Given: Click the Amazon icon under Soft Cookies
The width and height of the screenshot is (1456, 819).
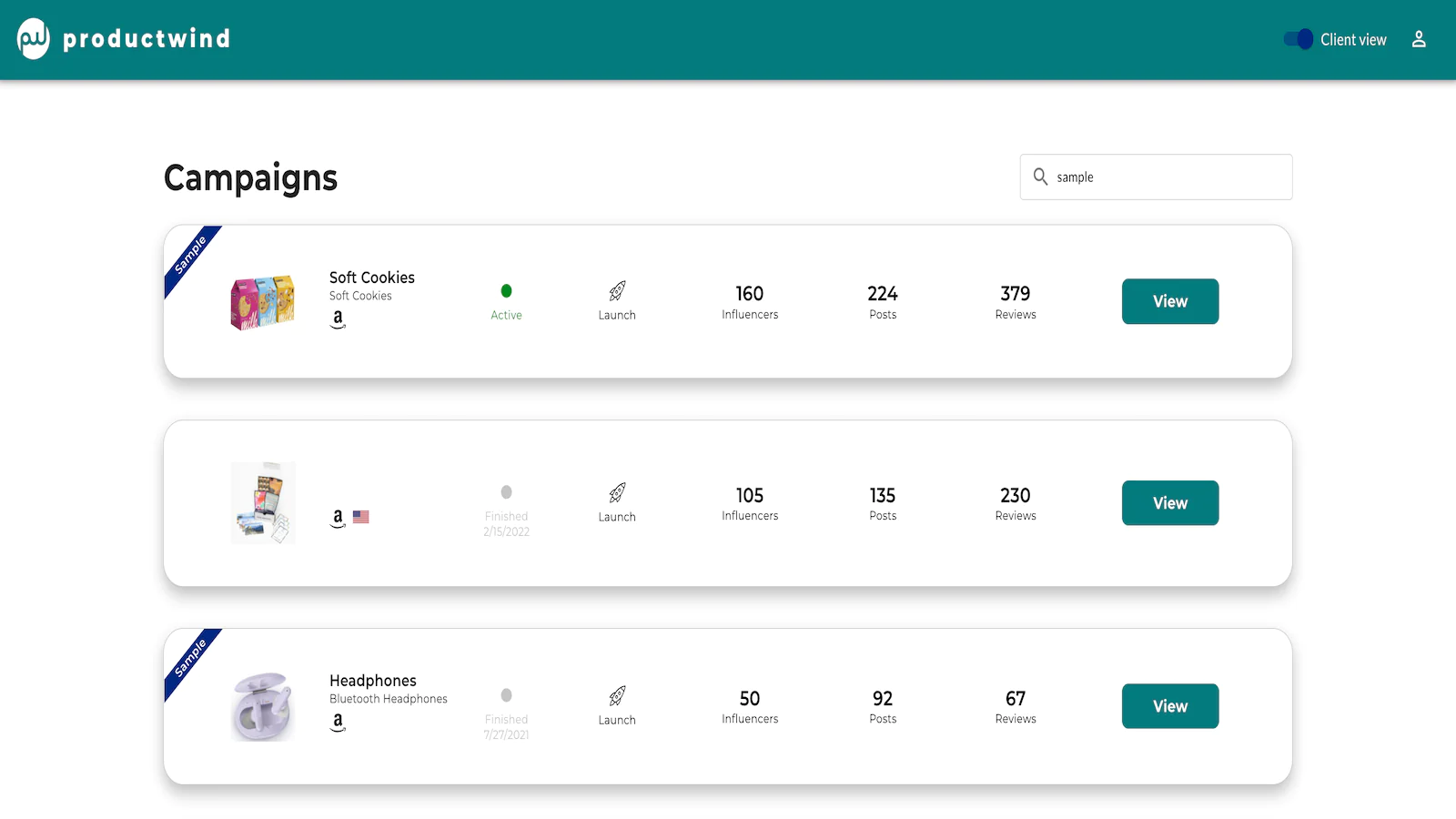Looking at the screenshot, I should pyautogui.click(x=338, y=318).
